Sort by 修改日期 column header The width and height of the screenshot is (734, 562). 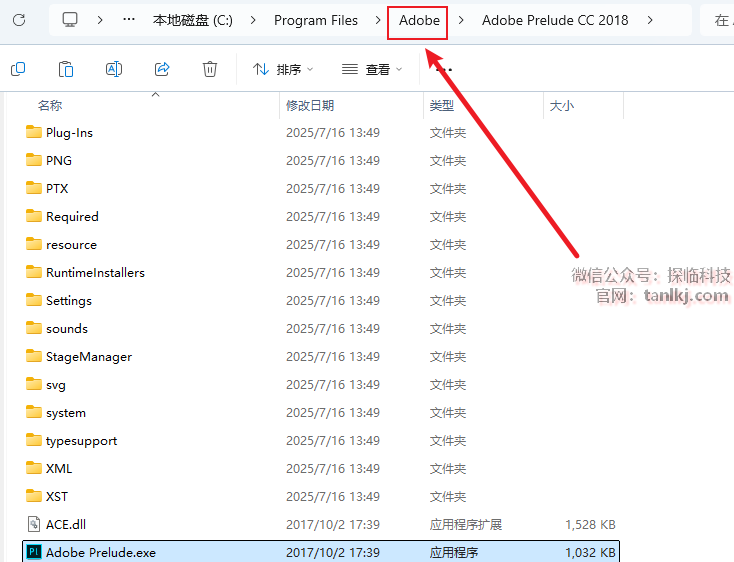coord(310,106)
